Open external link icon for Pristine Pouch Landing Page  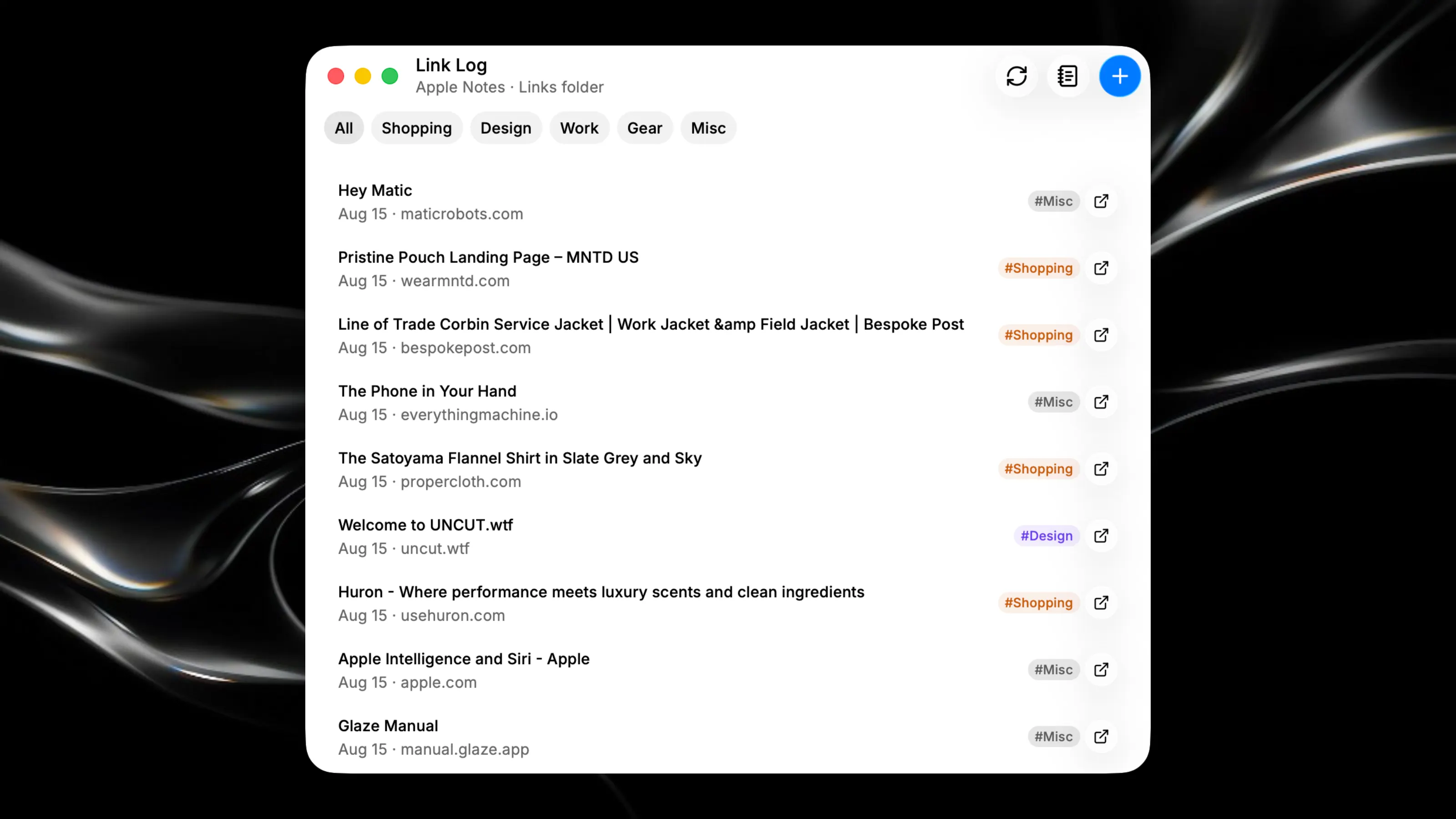point(1101,268)
